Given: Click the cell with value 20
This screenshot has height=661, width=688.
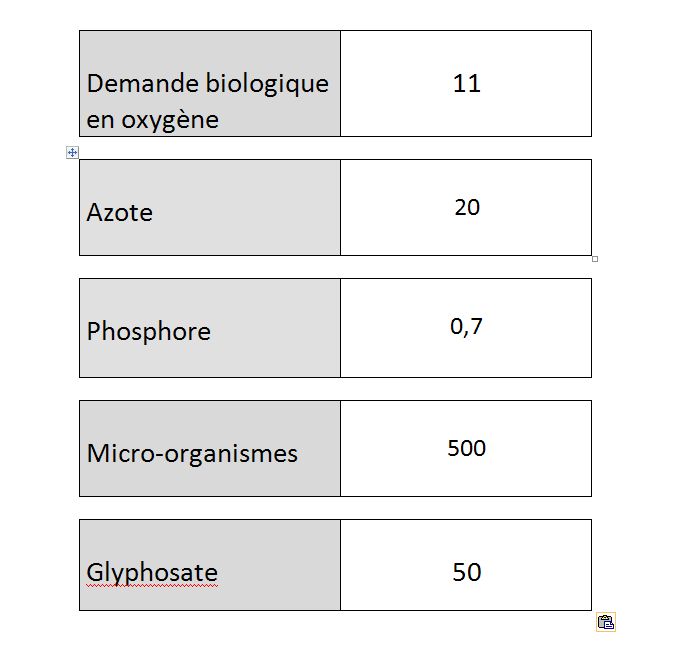Looking at the screenshot, I should 466,207.
